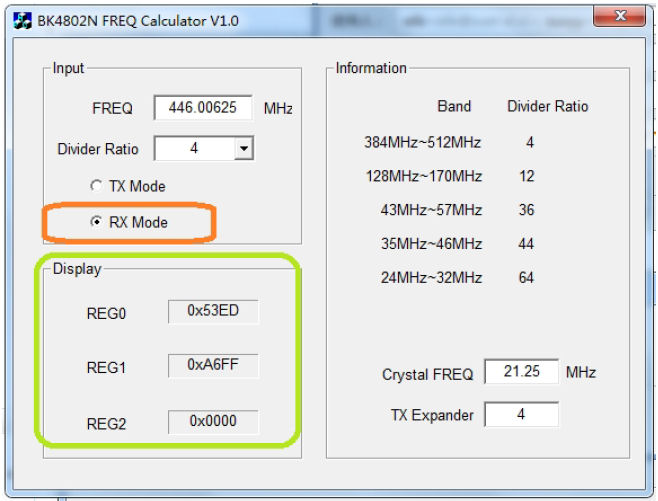Click the 24MHz~32MHz band row

457,277
